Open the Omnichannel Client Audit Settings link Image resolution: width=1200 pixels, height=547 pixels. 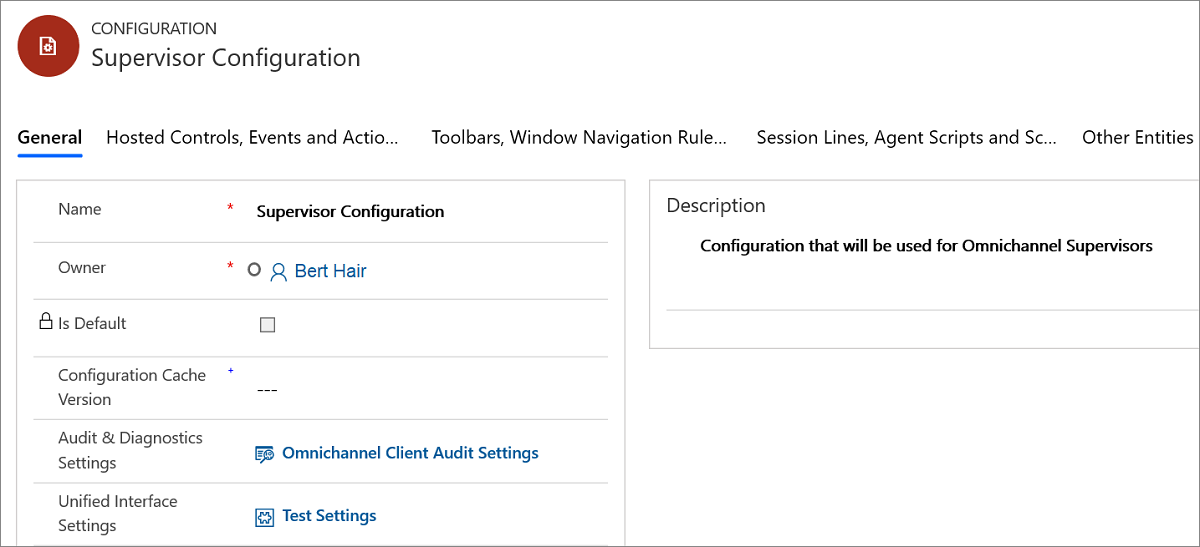coord(410,453)
